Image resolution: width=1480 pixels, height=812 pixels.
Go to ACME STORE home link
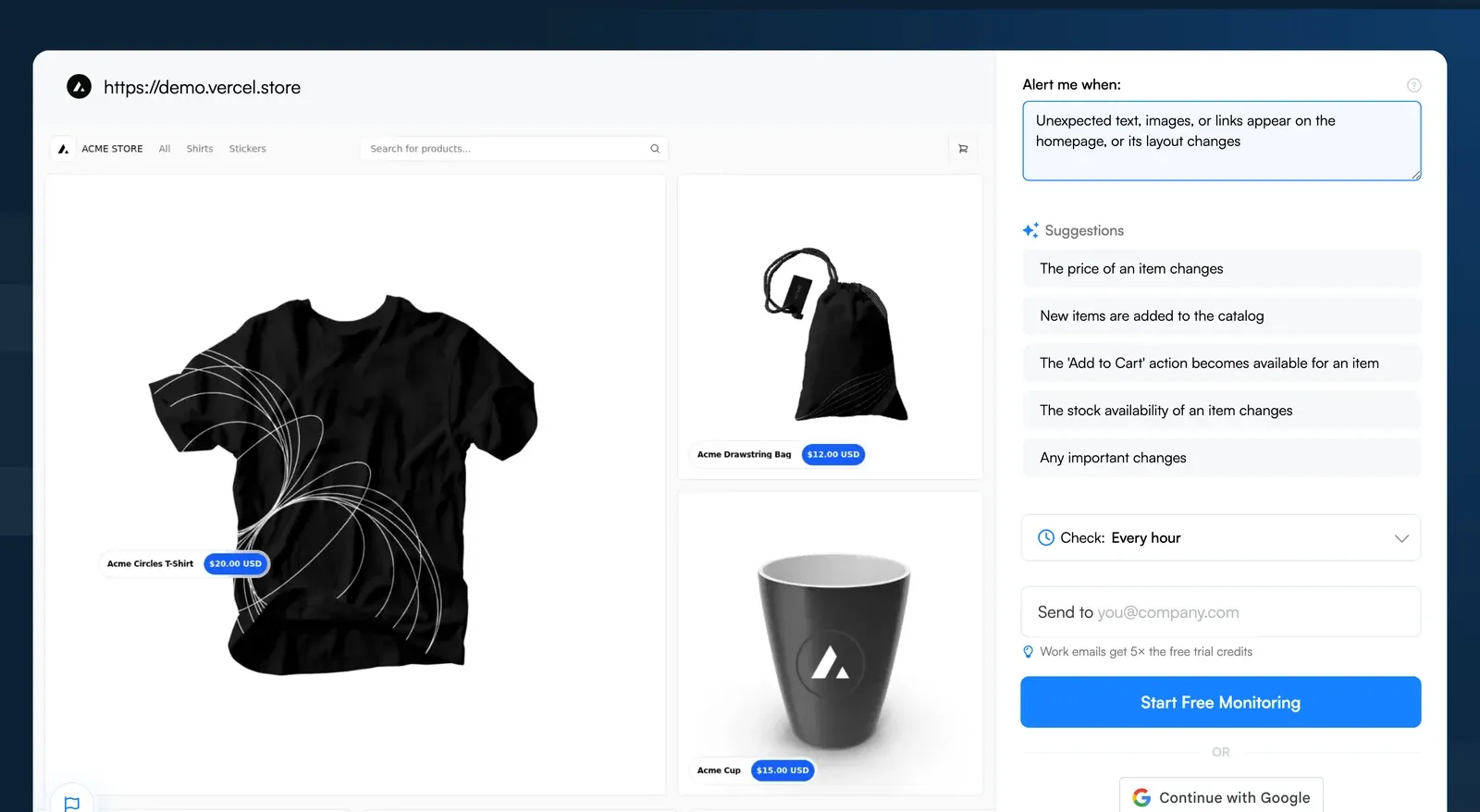pyautogui.click(x=112, y=149)
